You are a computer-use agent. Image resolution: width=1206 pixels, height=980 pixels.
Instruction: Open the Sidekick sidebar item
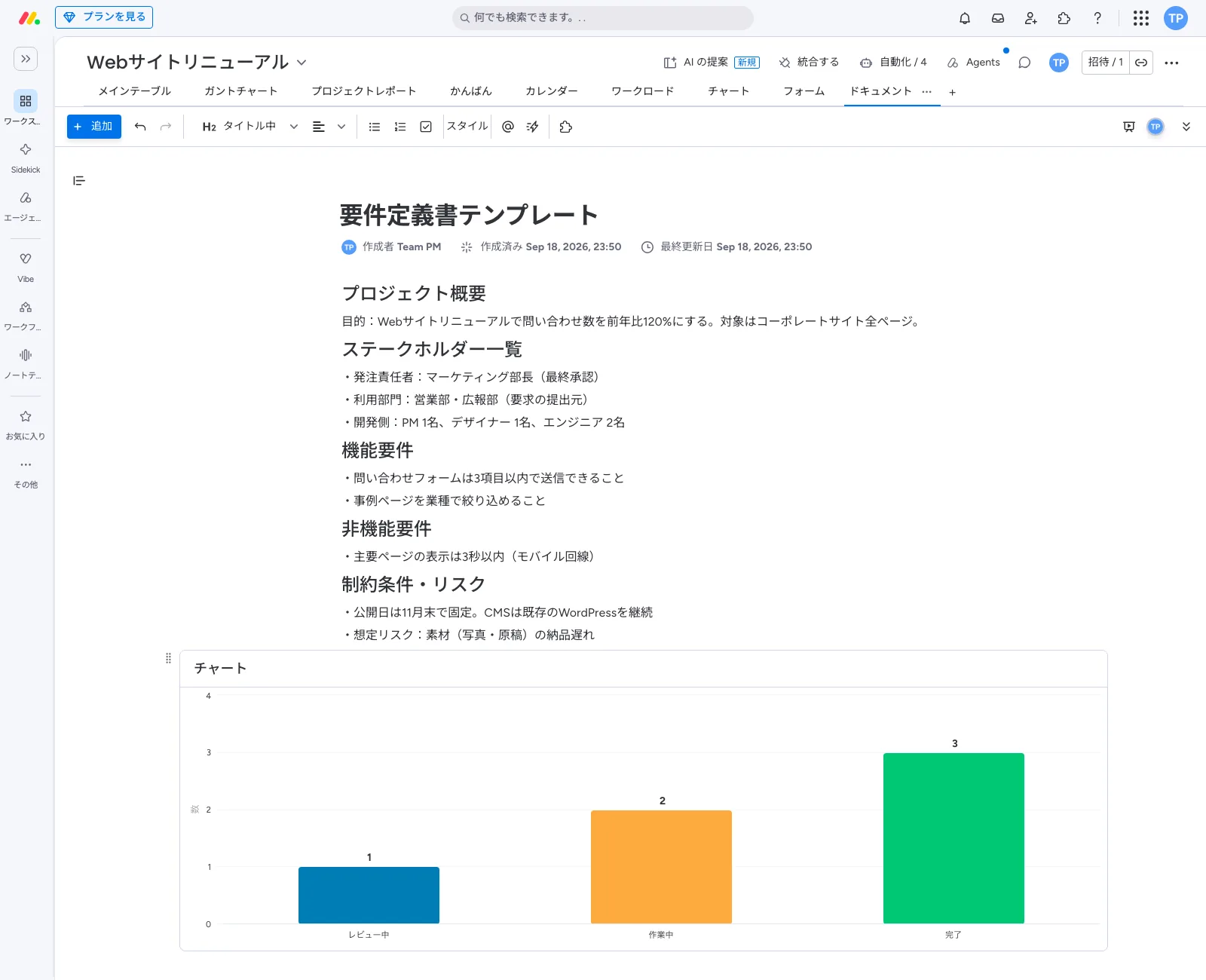pyautogui.click(x=26, y=158)
